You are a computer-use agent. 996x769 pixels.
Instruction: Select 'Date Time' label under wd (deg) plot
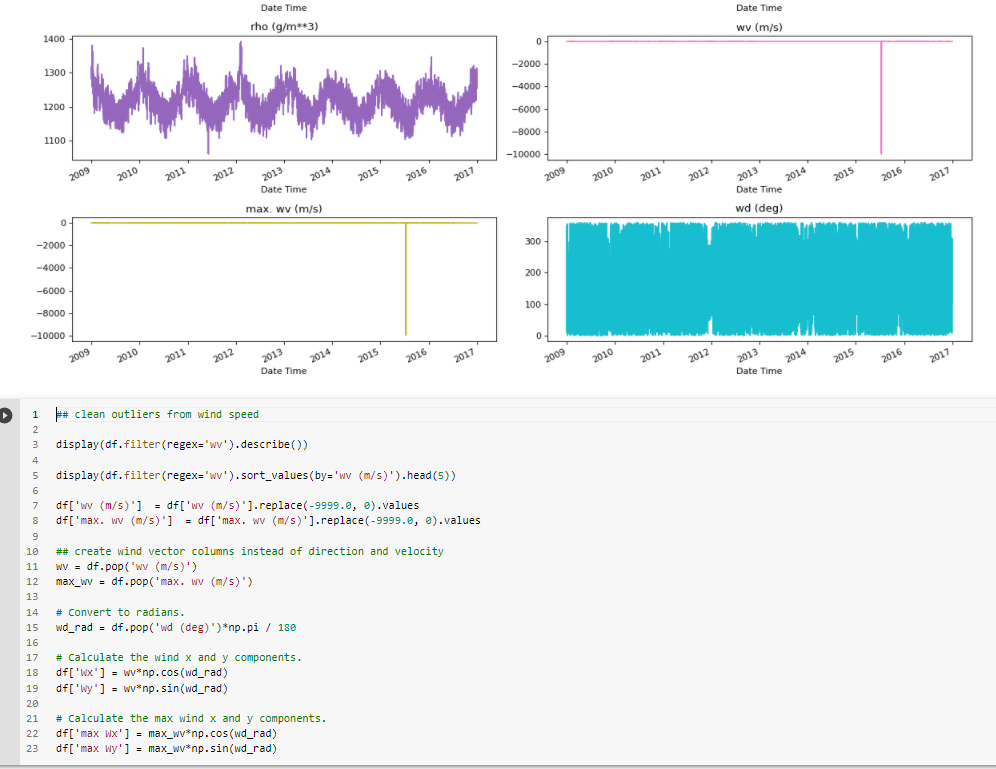pos(759,371)
